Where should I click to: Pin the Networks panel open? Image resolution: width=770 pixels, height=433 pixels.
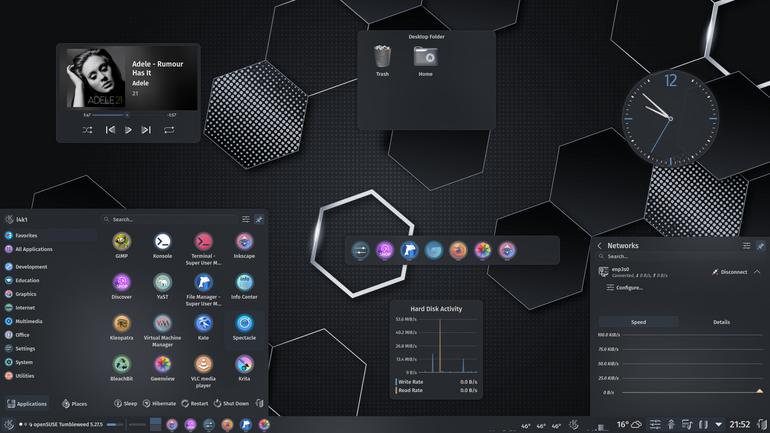pos(761,245)
